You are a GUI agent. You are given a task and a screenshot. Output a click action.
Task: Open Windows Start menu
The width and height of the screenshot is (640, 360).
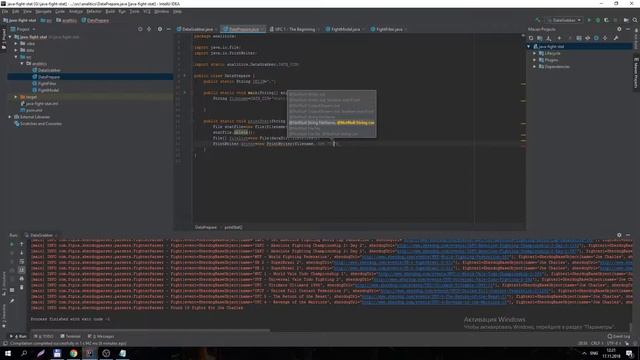[x=7, y=353]
